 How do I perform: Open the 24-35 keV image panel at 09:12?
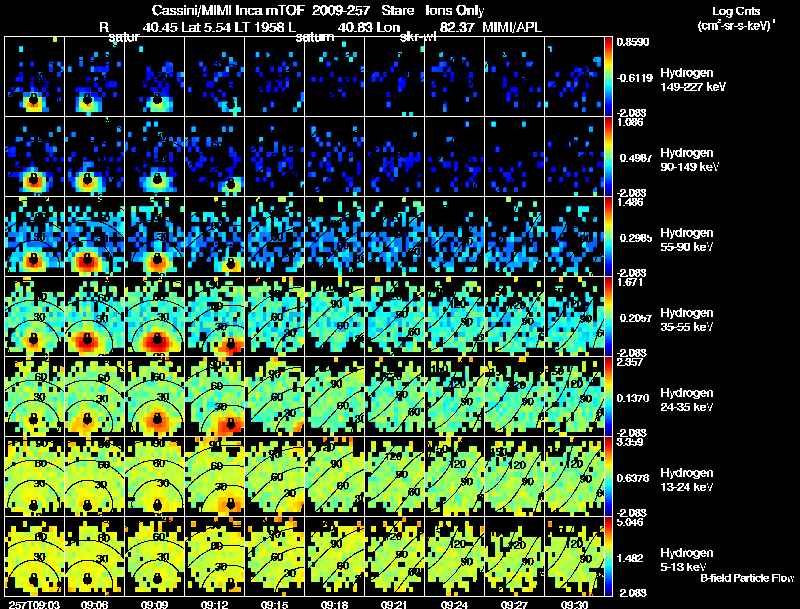(215, 396)
